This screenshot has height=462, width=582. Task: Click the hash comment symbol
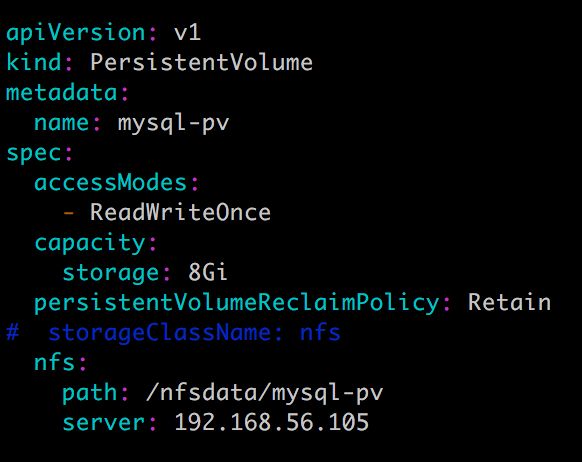click(13, 332)
